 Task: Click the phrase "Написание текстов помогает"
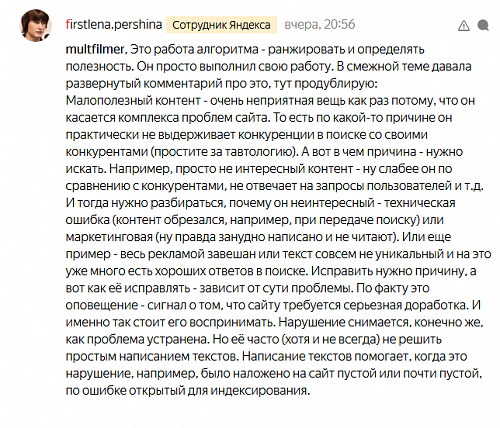[325, 357]
